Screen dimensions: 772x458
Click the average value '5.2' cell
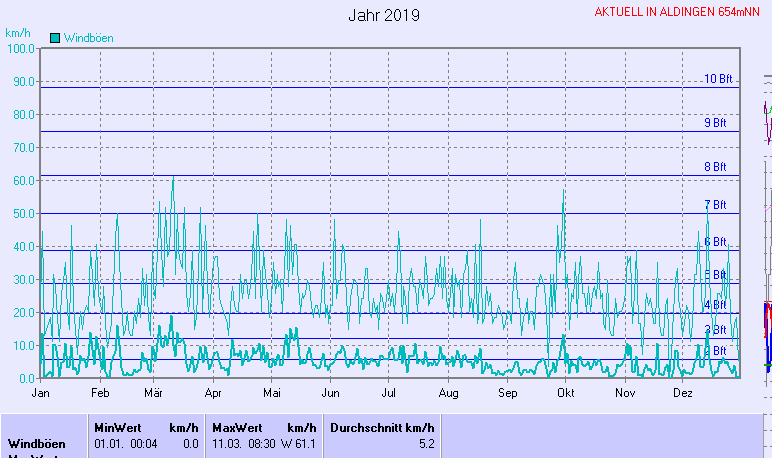pos(426,443)
